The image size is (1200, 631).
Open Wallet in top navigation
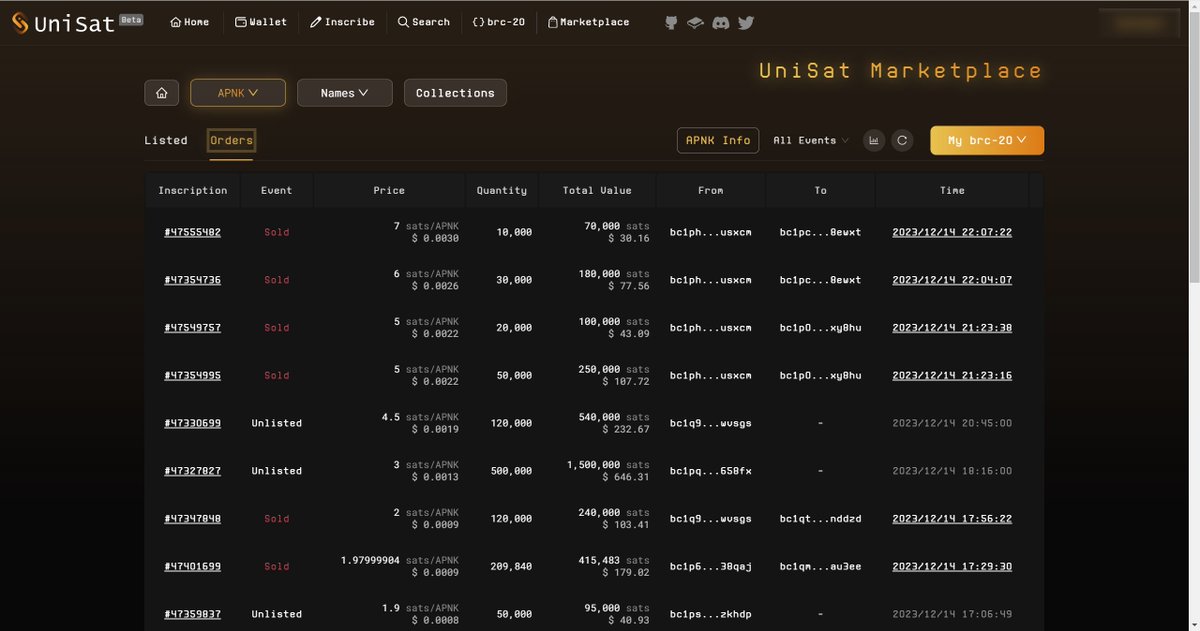click(260, 22)
